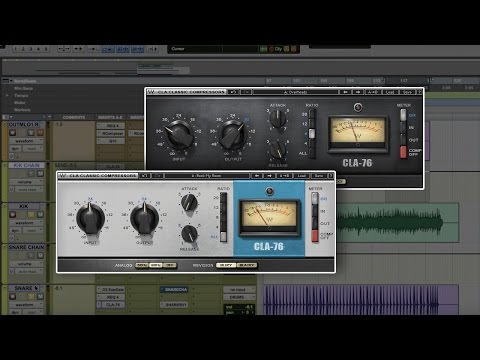The image size is (480, 360).
Task: Click the Input knob on black CLA-76
Action: (x=179, y=134)
